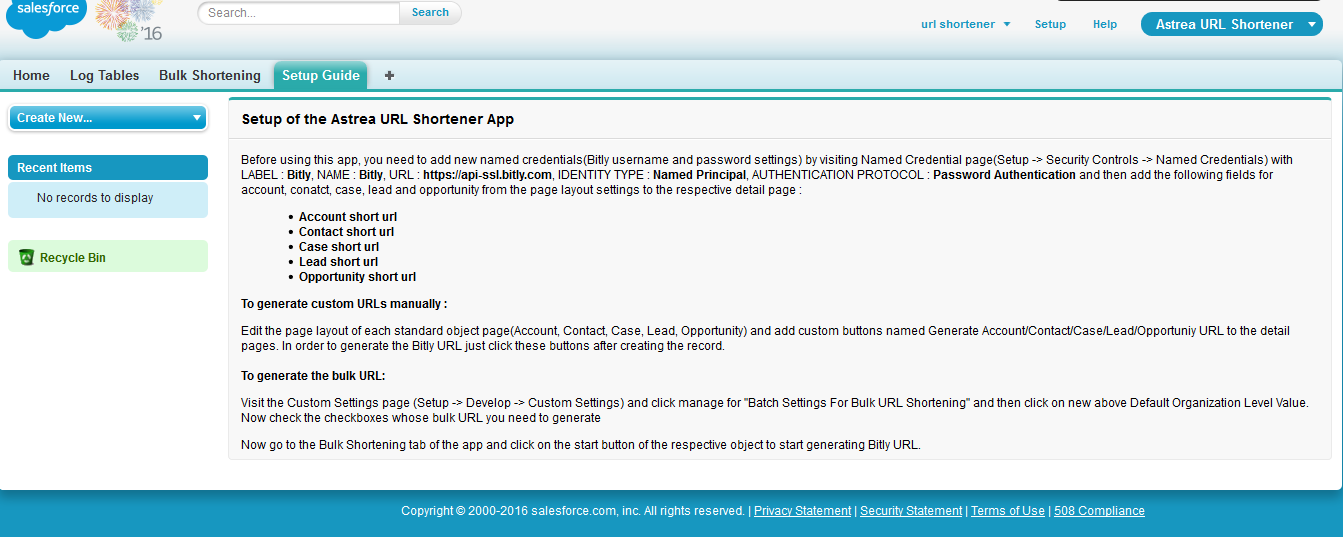
Task: Open the Log Tables tab
Action: click(x=104, y=76)
